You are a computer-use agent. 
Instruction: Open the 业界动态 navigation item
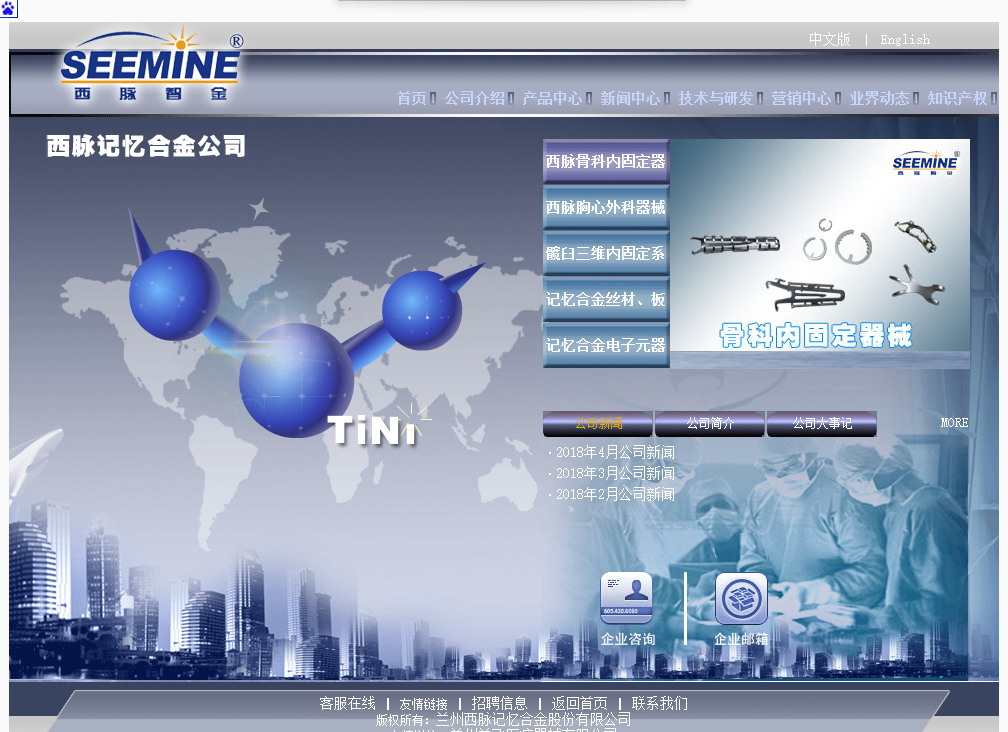tap(879, 98)
